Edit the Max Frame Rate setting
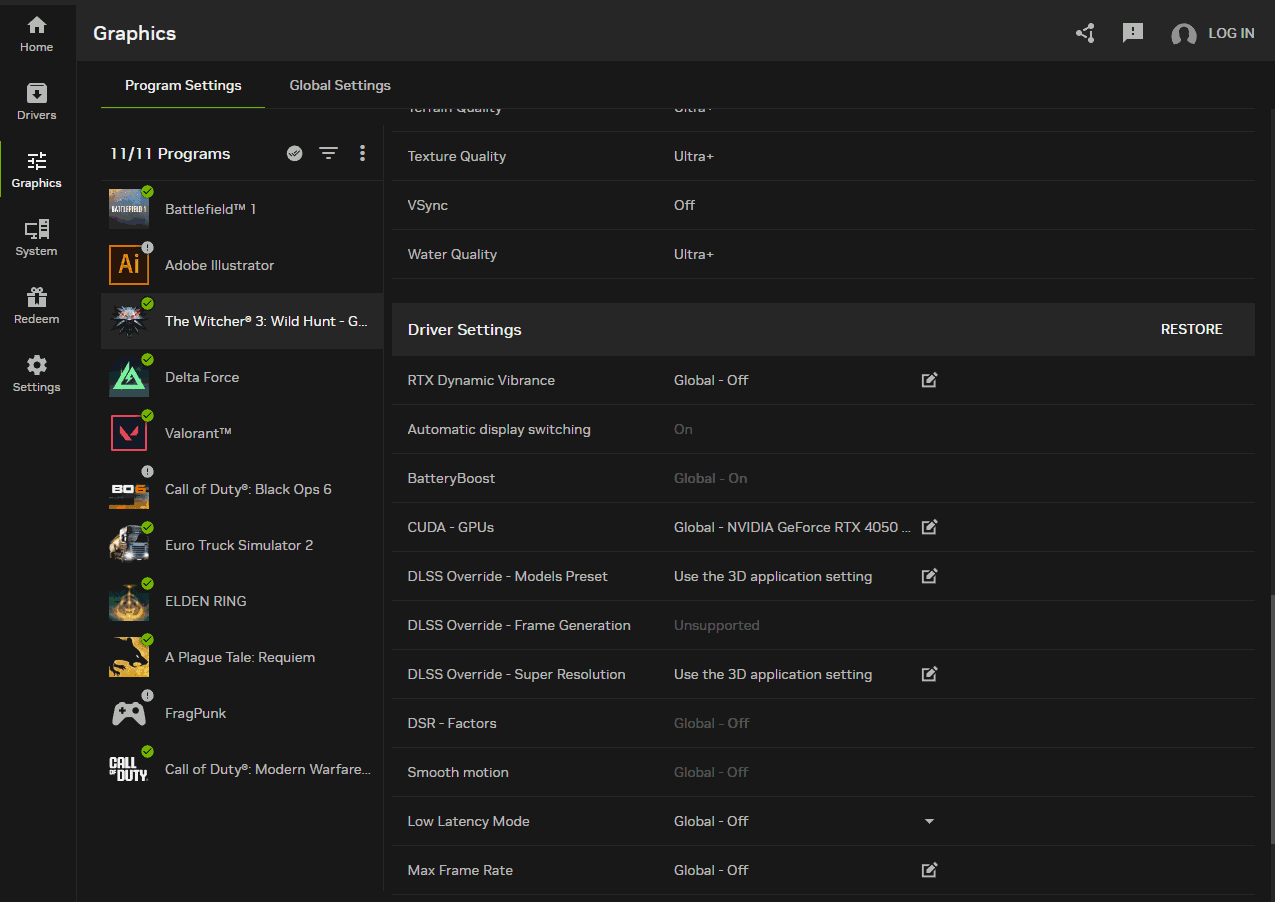1275x902 pixels. pyautogui.click(x=929, y=870)
